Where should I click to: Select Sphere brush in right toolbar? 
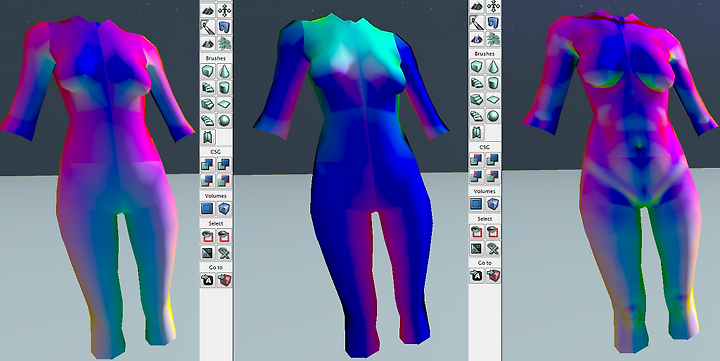[493, 116]
